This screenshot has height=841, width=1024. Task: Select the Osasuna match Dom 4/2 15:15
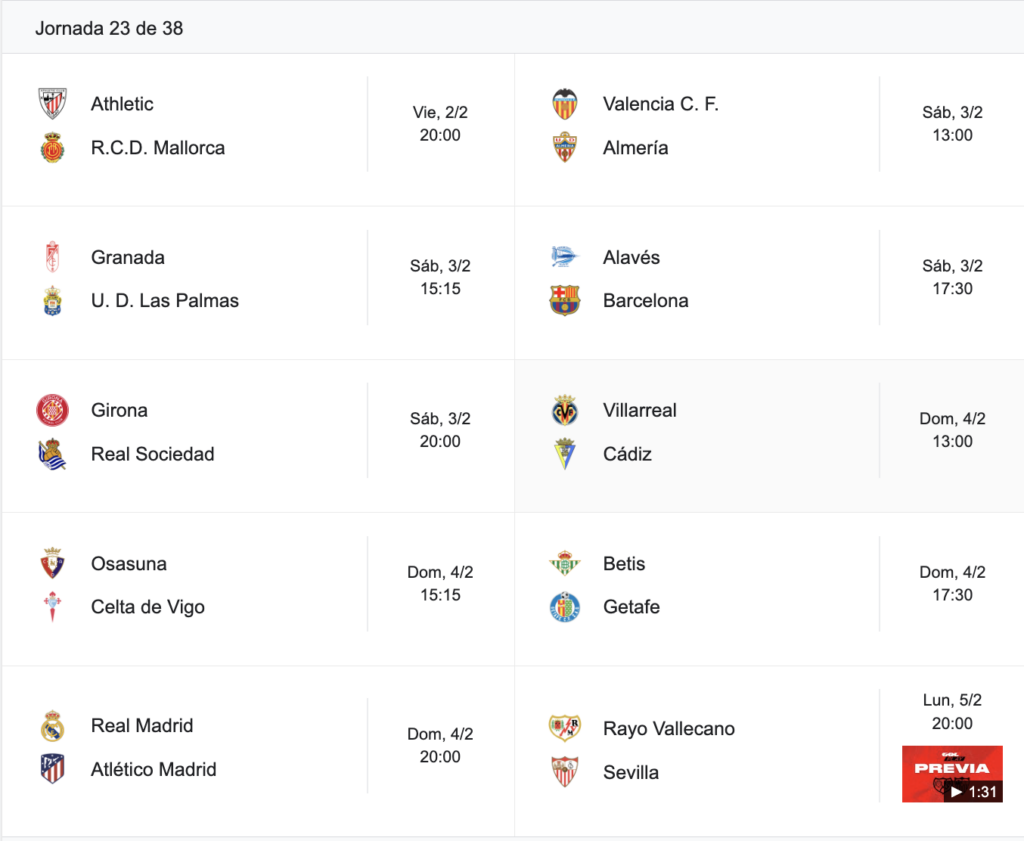coord(440,583)
